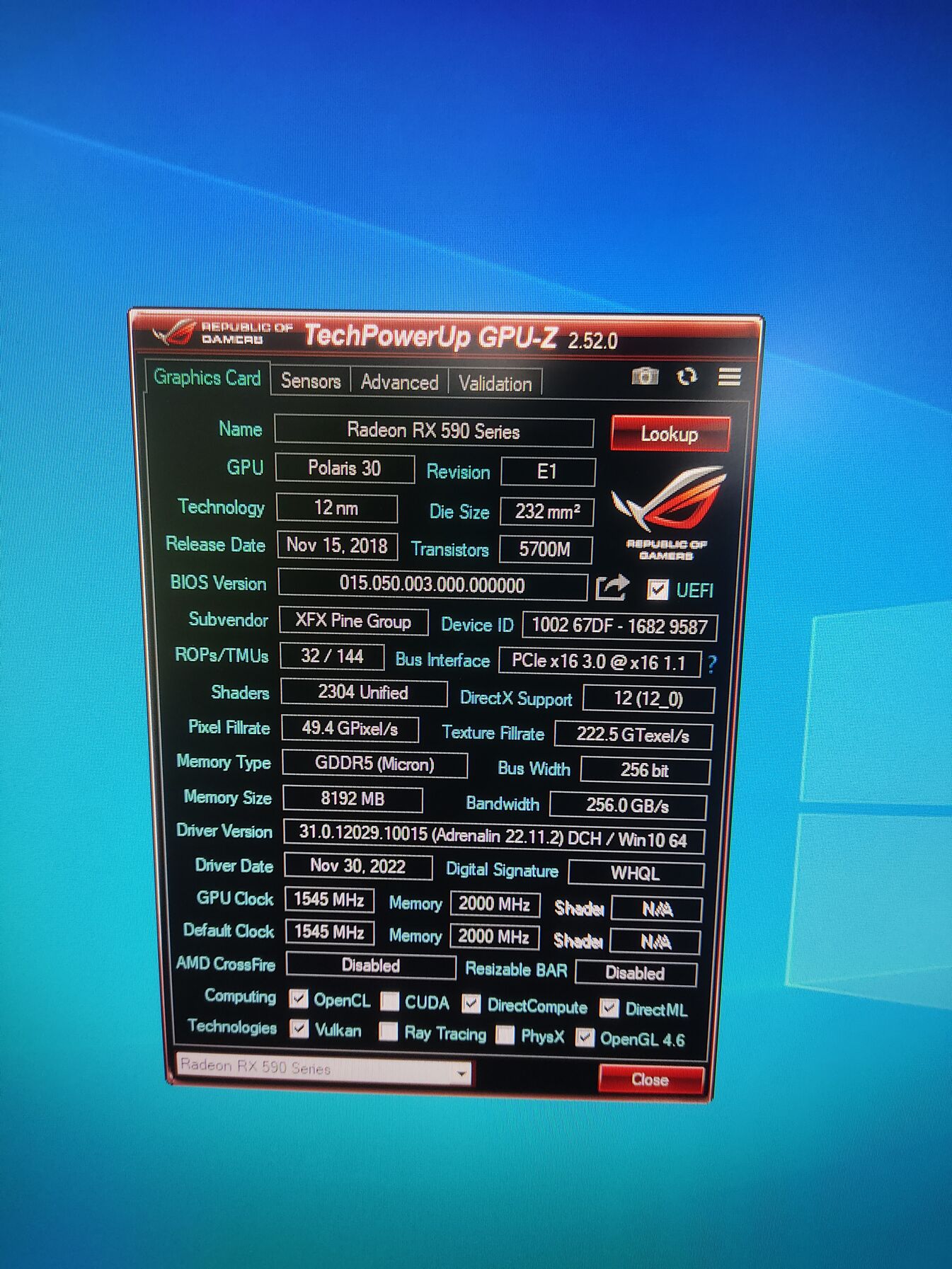Switch to the Sensors tab
This screenshot has width=952, height=1269.
pyautogui.click(x=311, y=381)
